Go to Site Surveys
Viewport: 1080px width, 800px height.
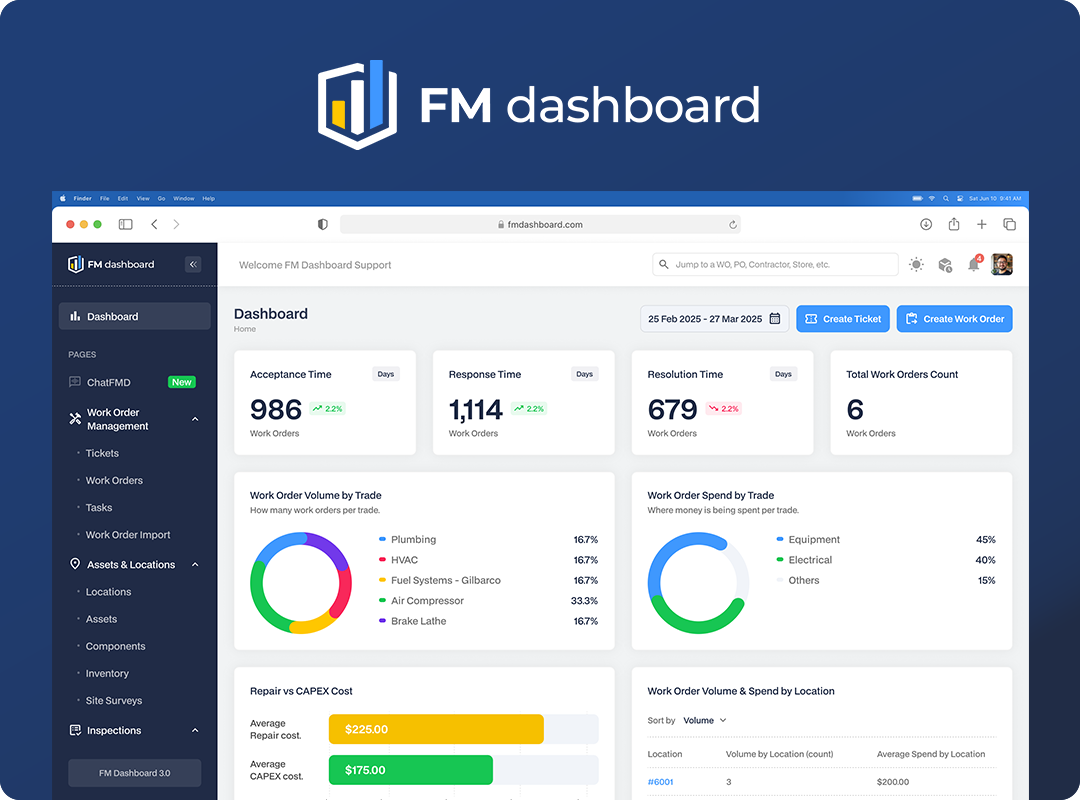[x=114, y=701]
